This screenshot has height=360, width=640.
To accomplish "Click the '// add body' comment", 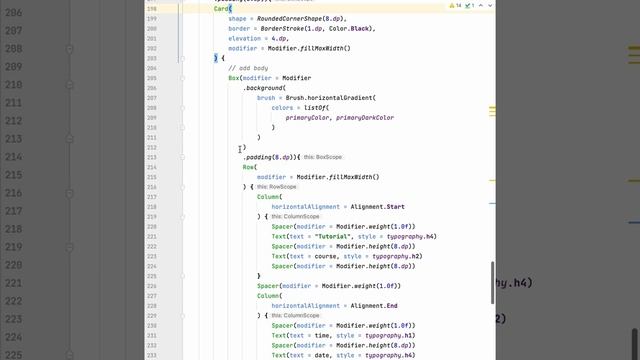I will coord(248,68).
